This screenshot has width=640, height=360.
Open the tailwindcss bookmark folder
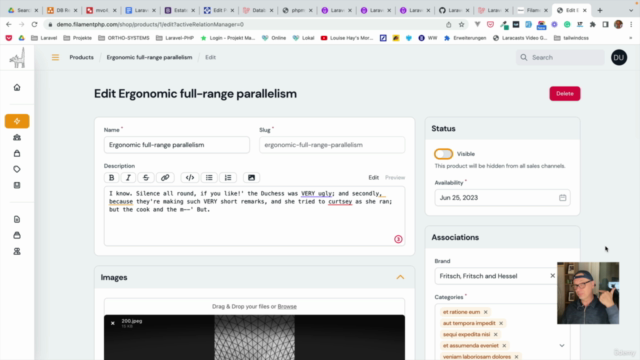pyautogui.click(x=571, y=38)
